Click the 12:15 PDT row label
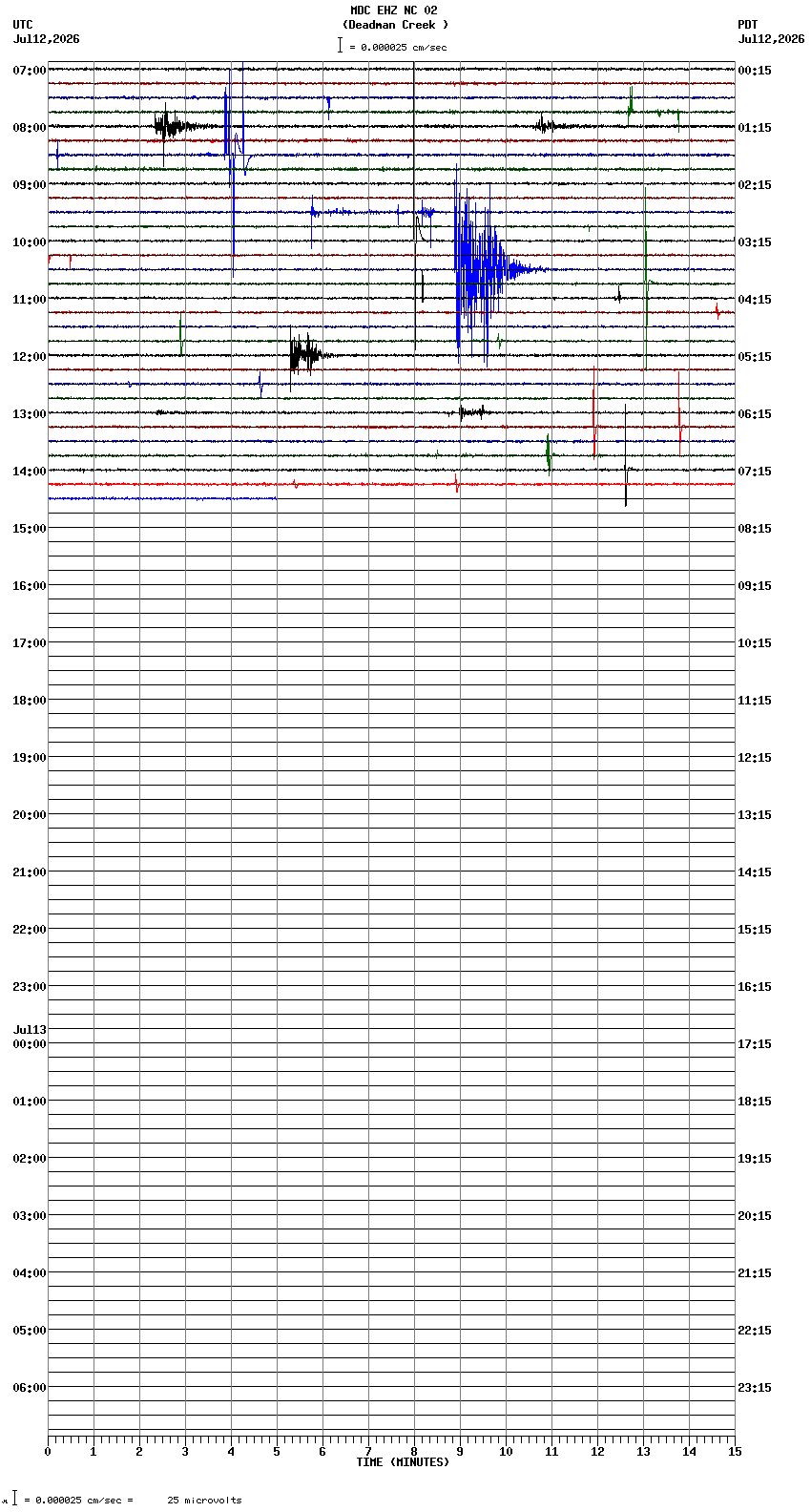 pos(755,758)
